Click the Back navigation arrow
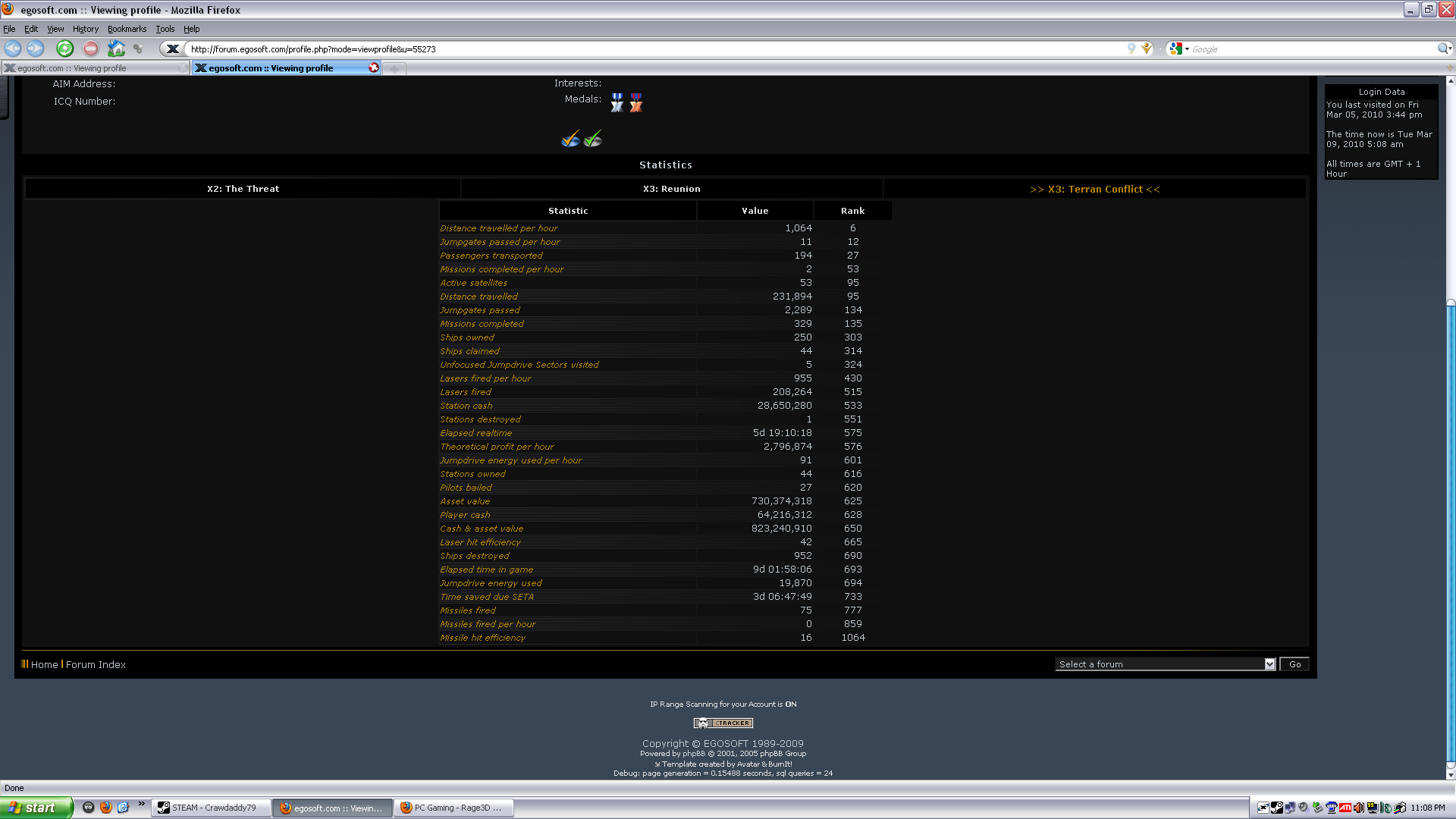The width and height of the screenshot is (1456, 819). coord(13,49)
